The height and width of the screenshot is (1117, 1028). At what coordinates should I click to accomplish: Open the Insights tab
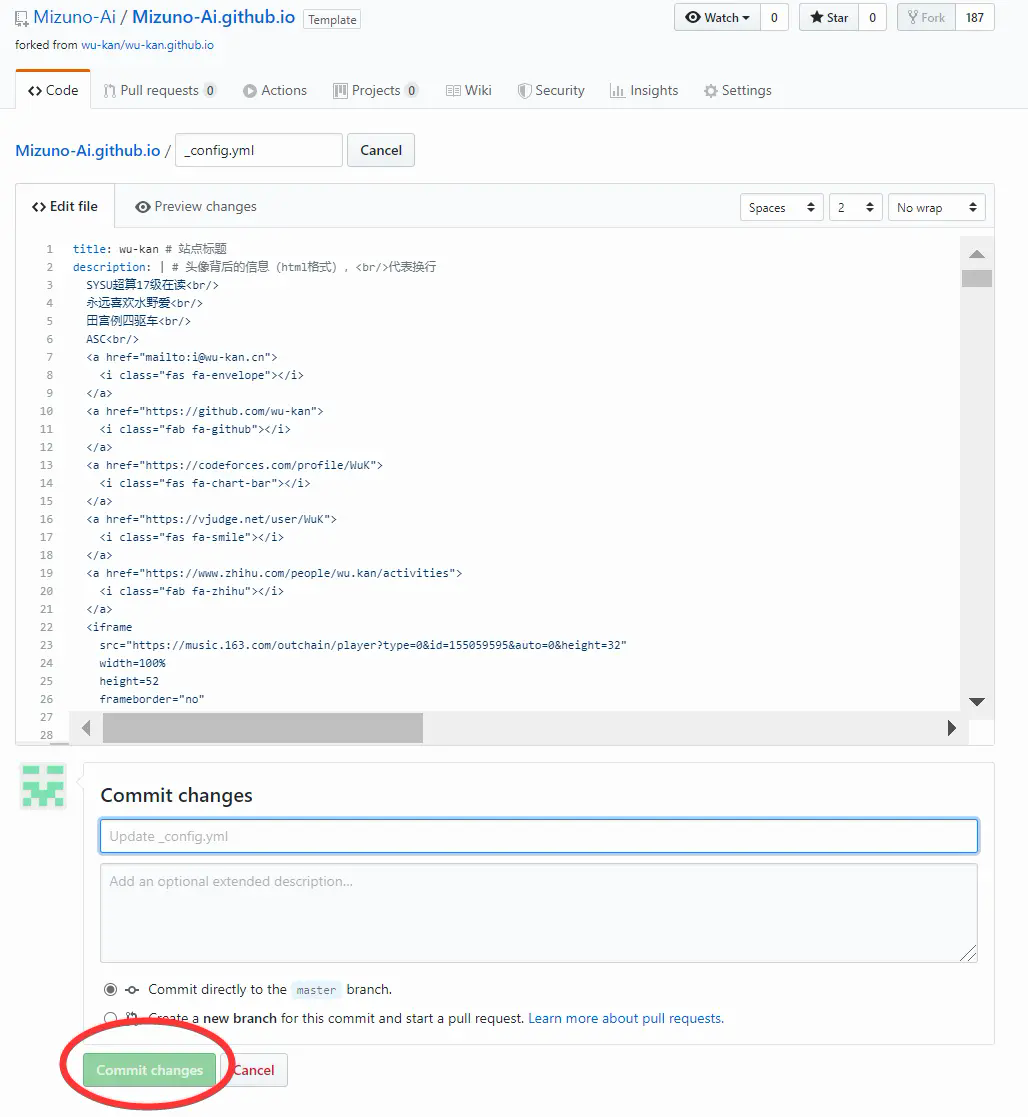pyautogui.click(x=644, y=90)
